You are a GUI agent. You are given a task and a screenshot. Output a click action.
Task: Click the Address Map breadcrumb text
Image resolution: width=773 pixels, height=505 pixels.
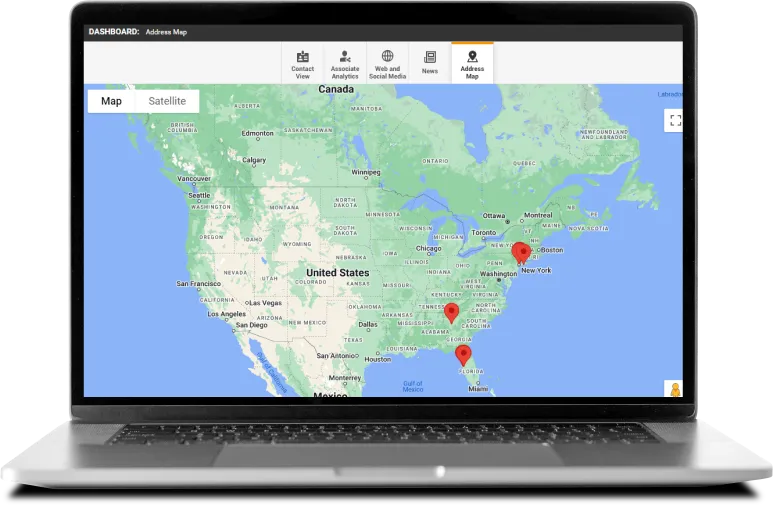166,32
